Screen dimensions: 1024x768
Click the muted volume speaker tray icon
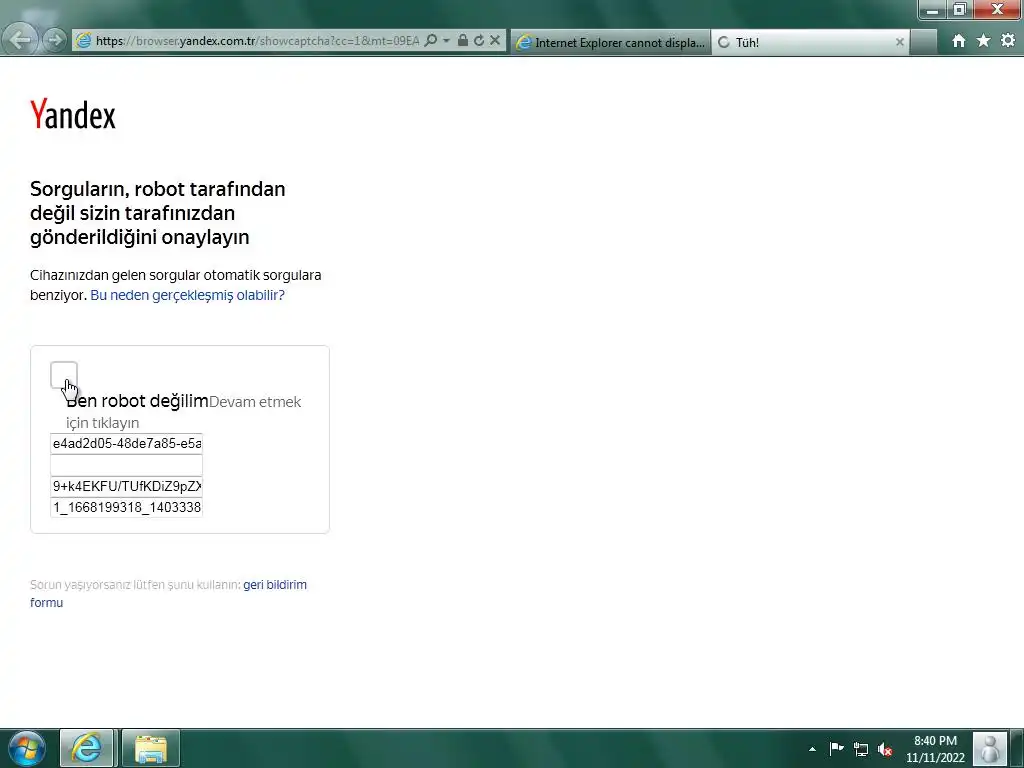(885, 749)
